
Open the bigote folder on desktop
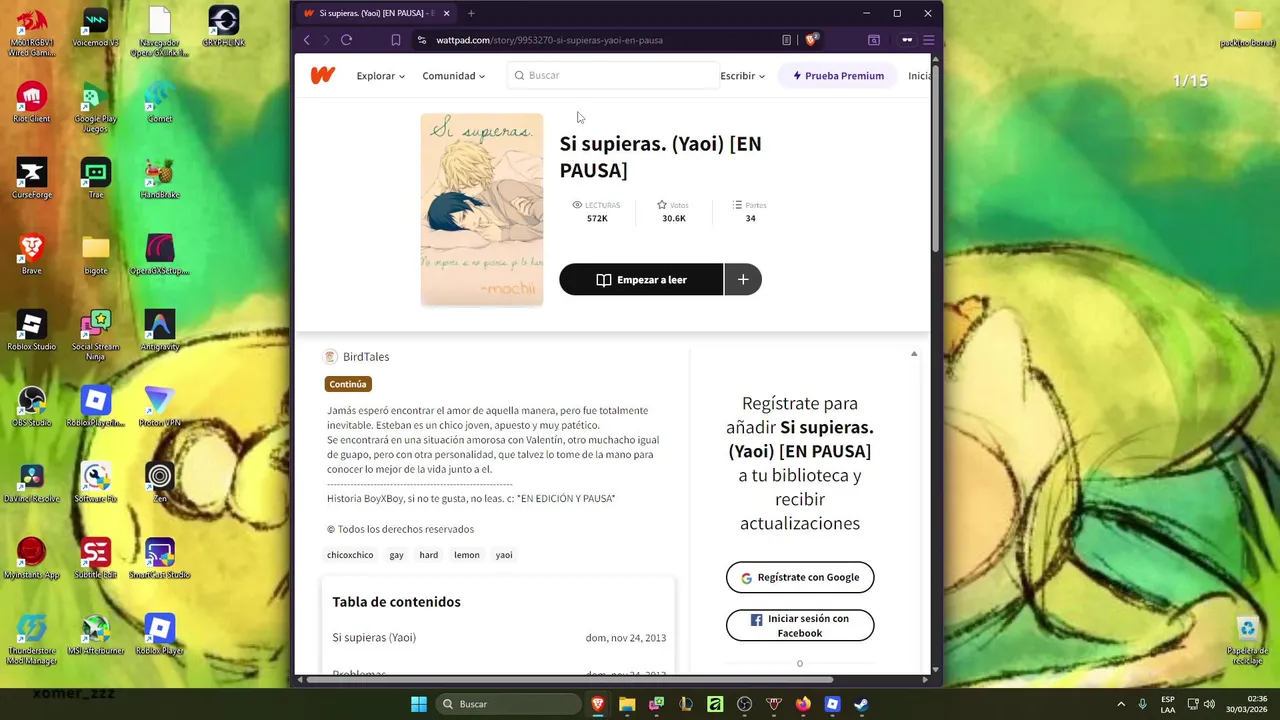[95, 254]
